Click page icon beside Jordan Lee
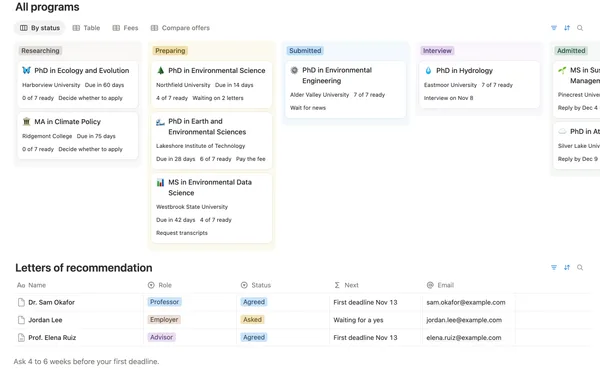 21,320
